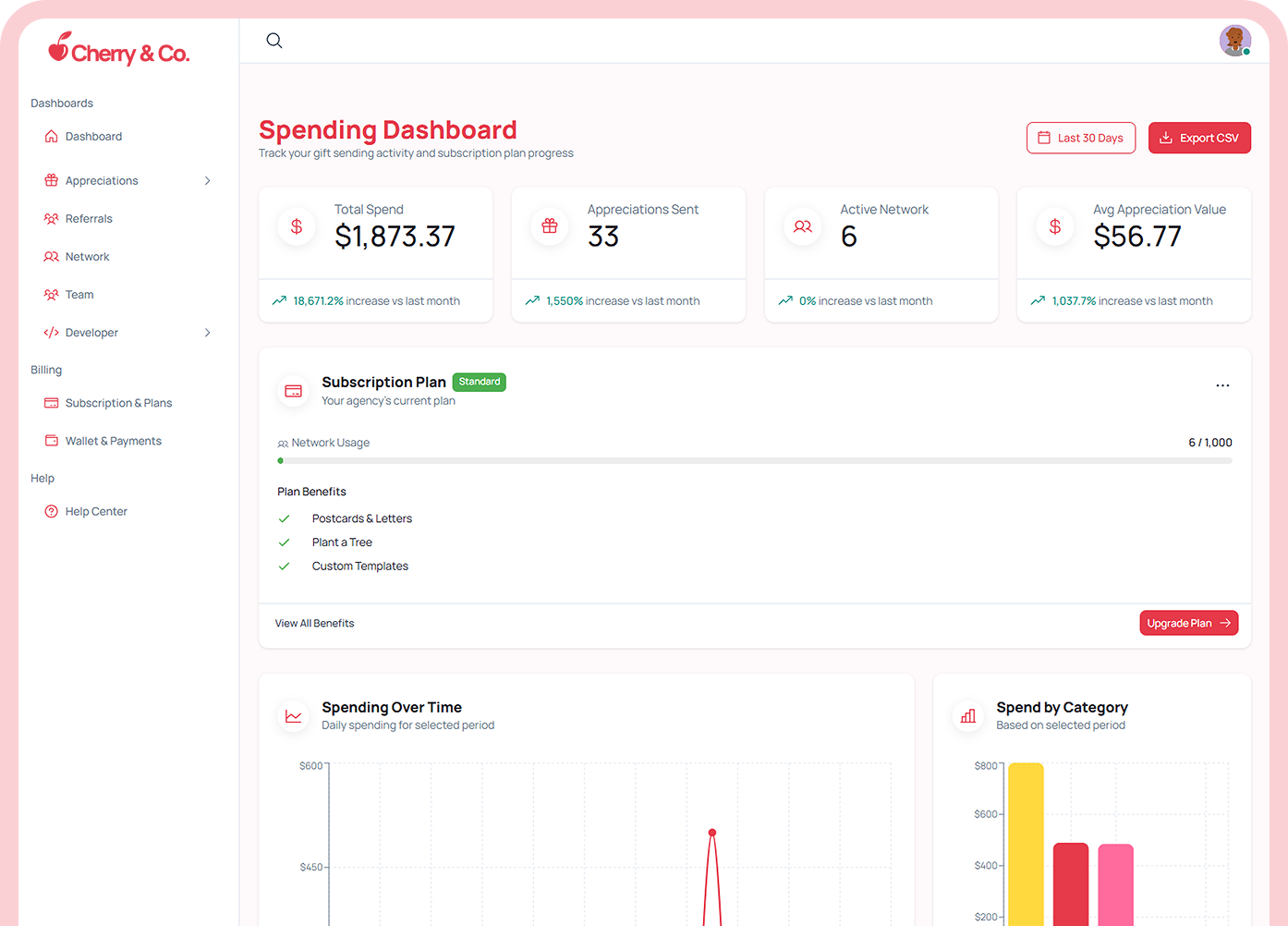The image size is (1288, 926).
Task: Click the dollar icon on Total Spend card
Action: click(297, 226)
